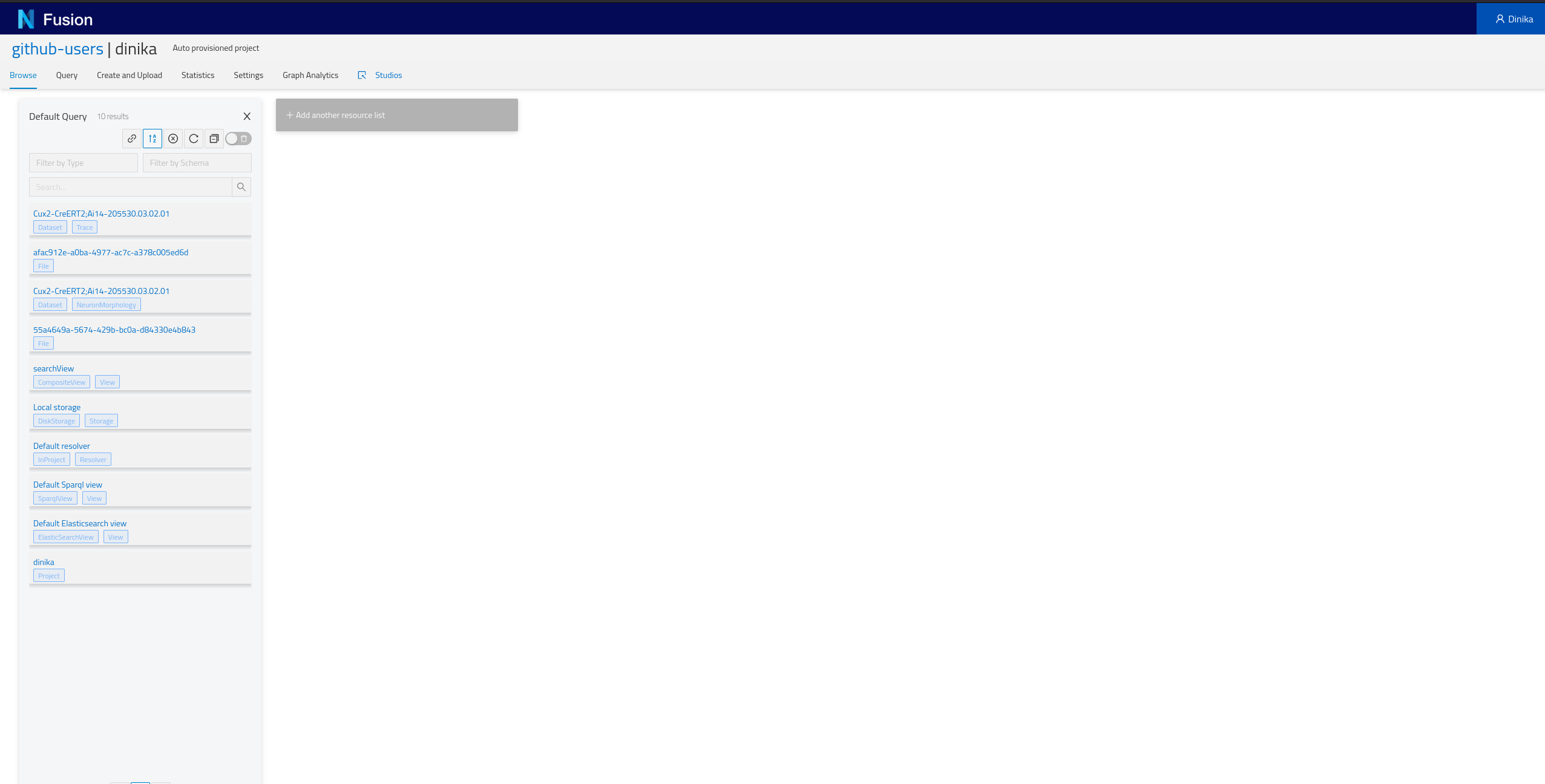Click the user profile icon top right
This screenshot has width=1545, height=784.
pyautogui.click(x=1500, y=18)
